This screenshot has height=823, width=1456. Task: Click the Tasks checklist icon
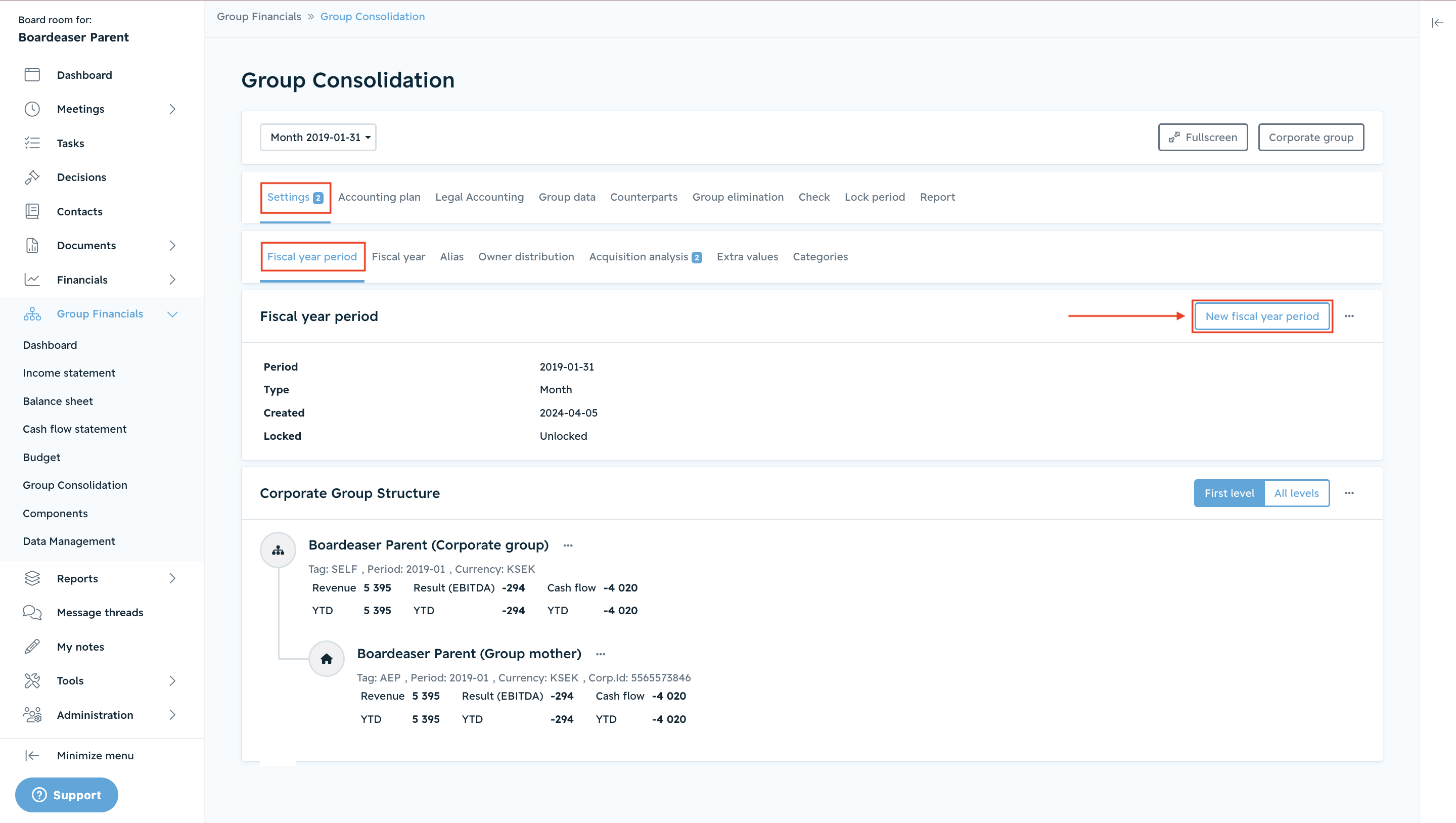click(x=32, y=143)
